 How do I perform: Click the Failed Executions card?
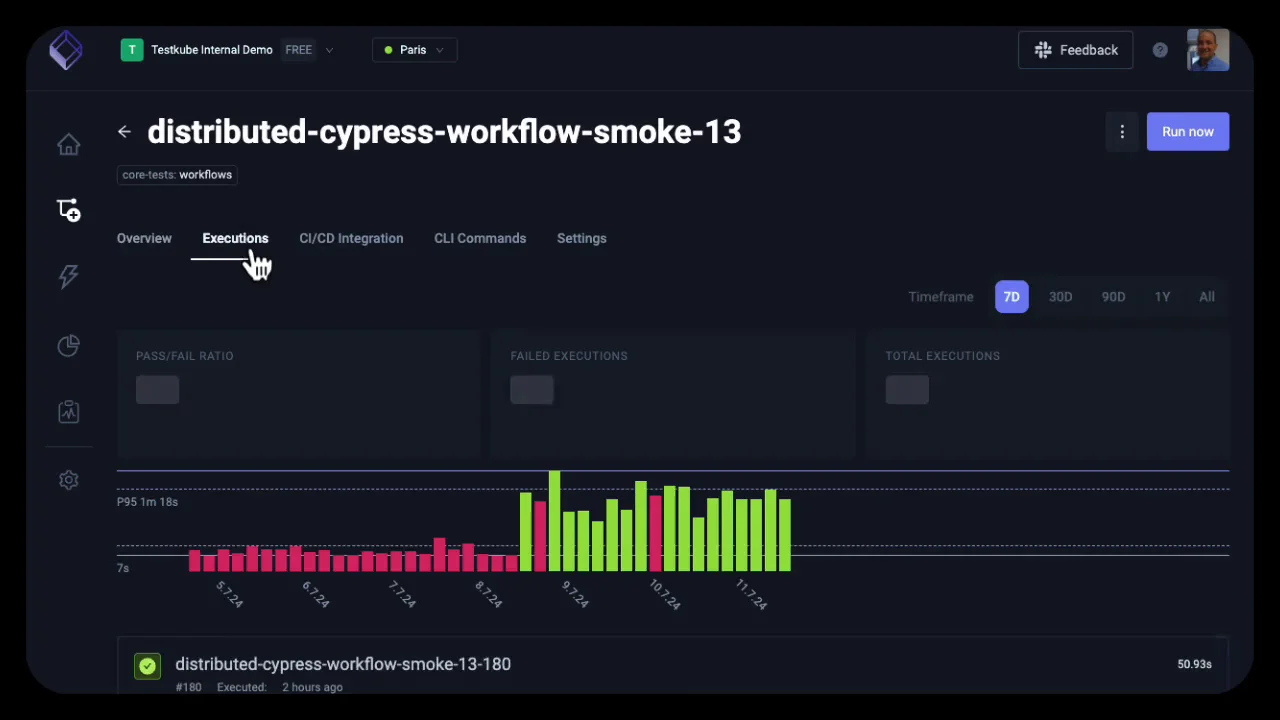pyautogui.click(x=673, y=394)
